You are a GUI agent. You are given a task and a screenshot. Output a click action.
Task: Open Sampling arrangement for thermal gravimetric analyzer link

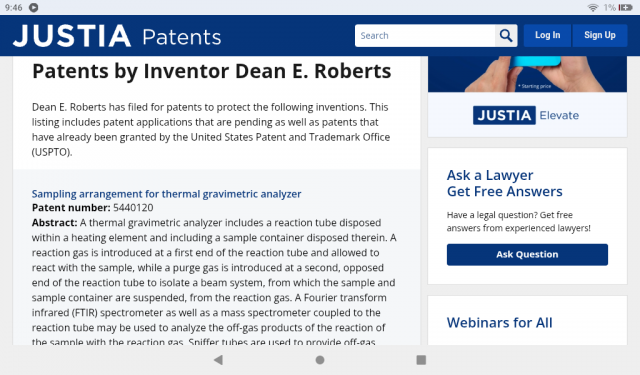tap(167, 194)
